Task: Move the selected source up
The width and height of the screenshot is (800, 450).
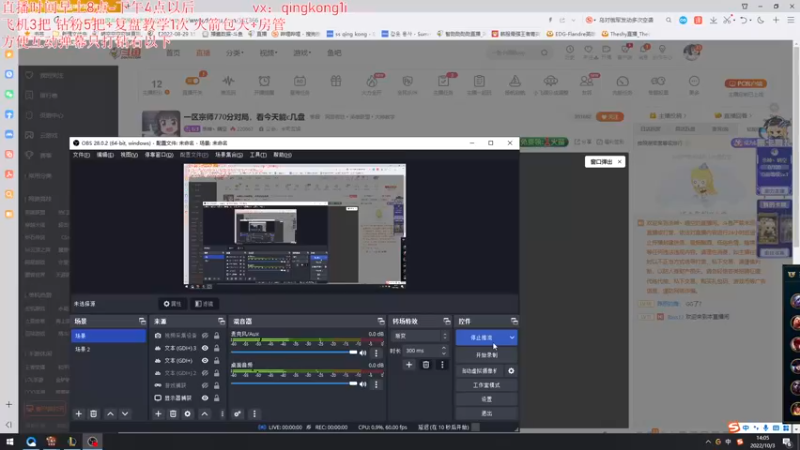Action: point(205,414)
